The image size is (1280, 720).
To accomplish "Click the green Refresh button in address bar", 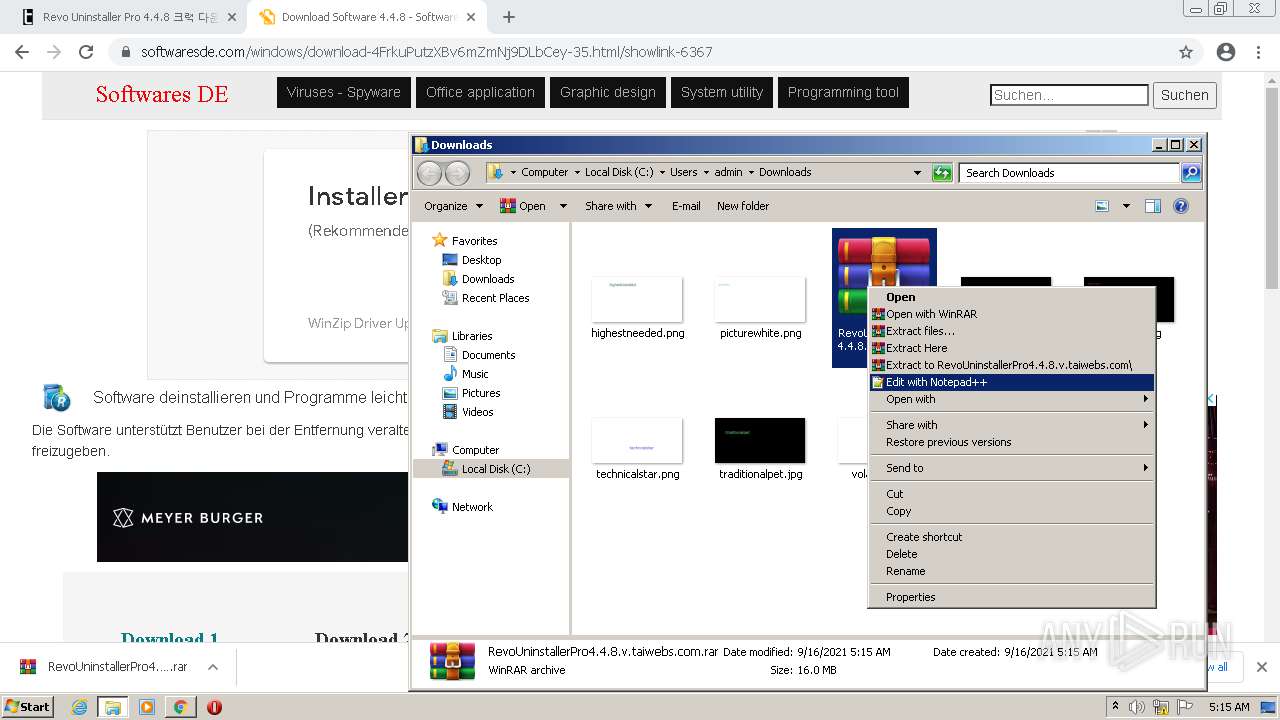I will (942, 173).
